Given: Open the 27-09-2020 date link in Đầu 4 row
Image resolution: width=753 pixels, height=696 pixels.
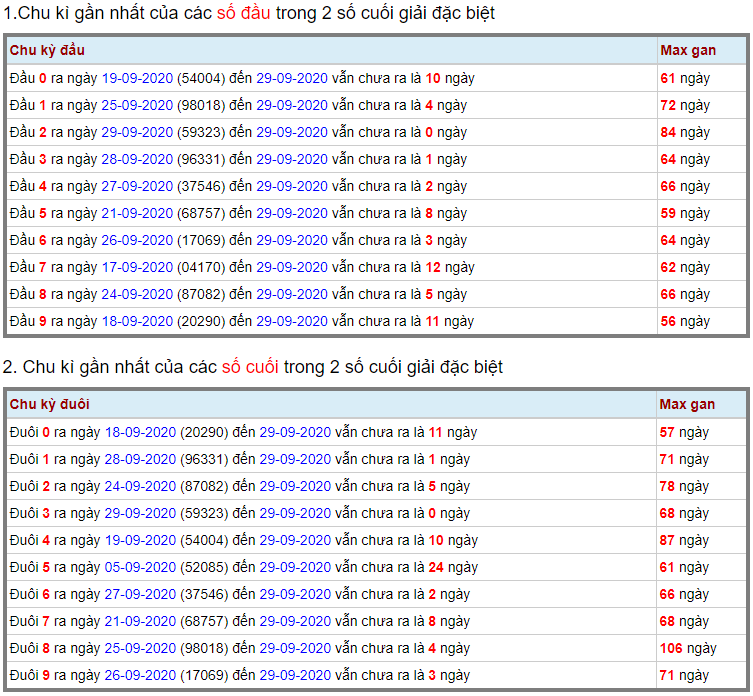Looking at the screenshot, I should pyautogui.click(x=137, y=186).
